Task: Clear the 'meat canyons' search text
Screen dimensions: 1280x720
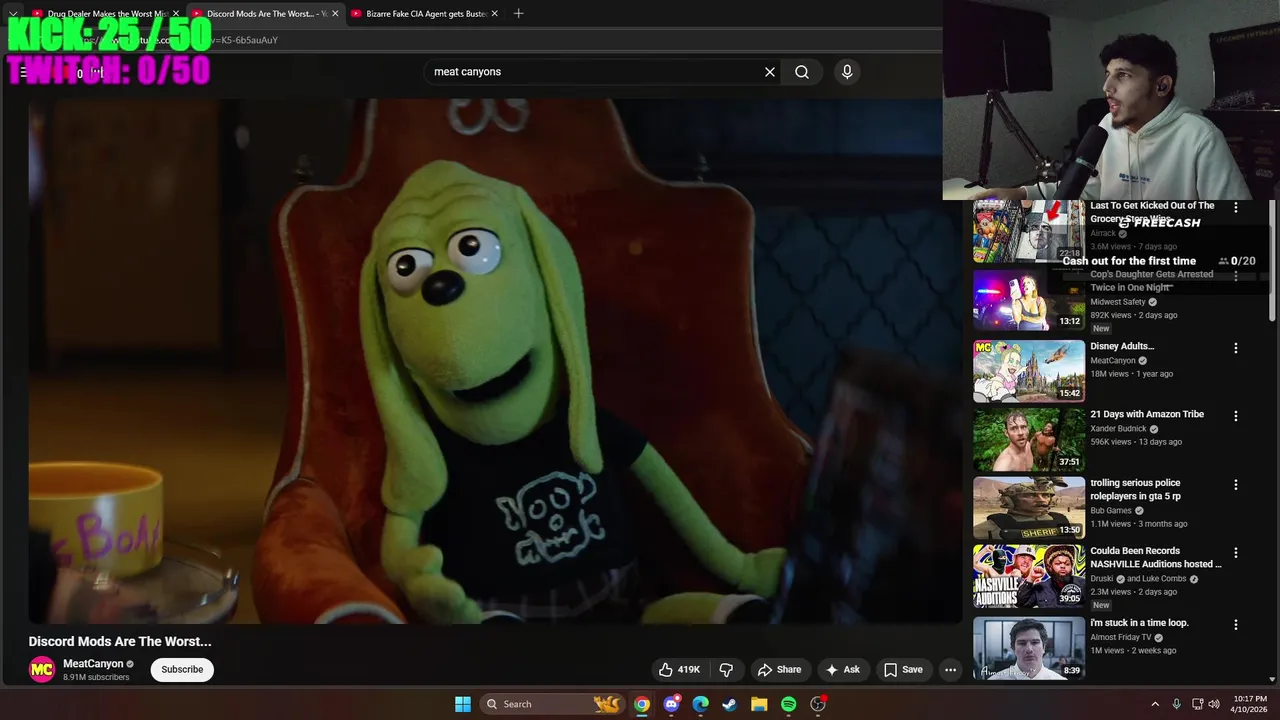Action: [x=770, y=72]
